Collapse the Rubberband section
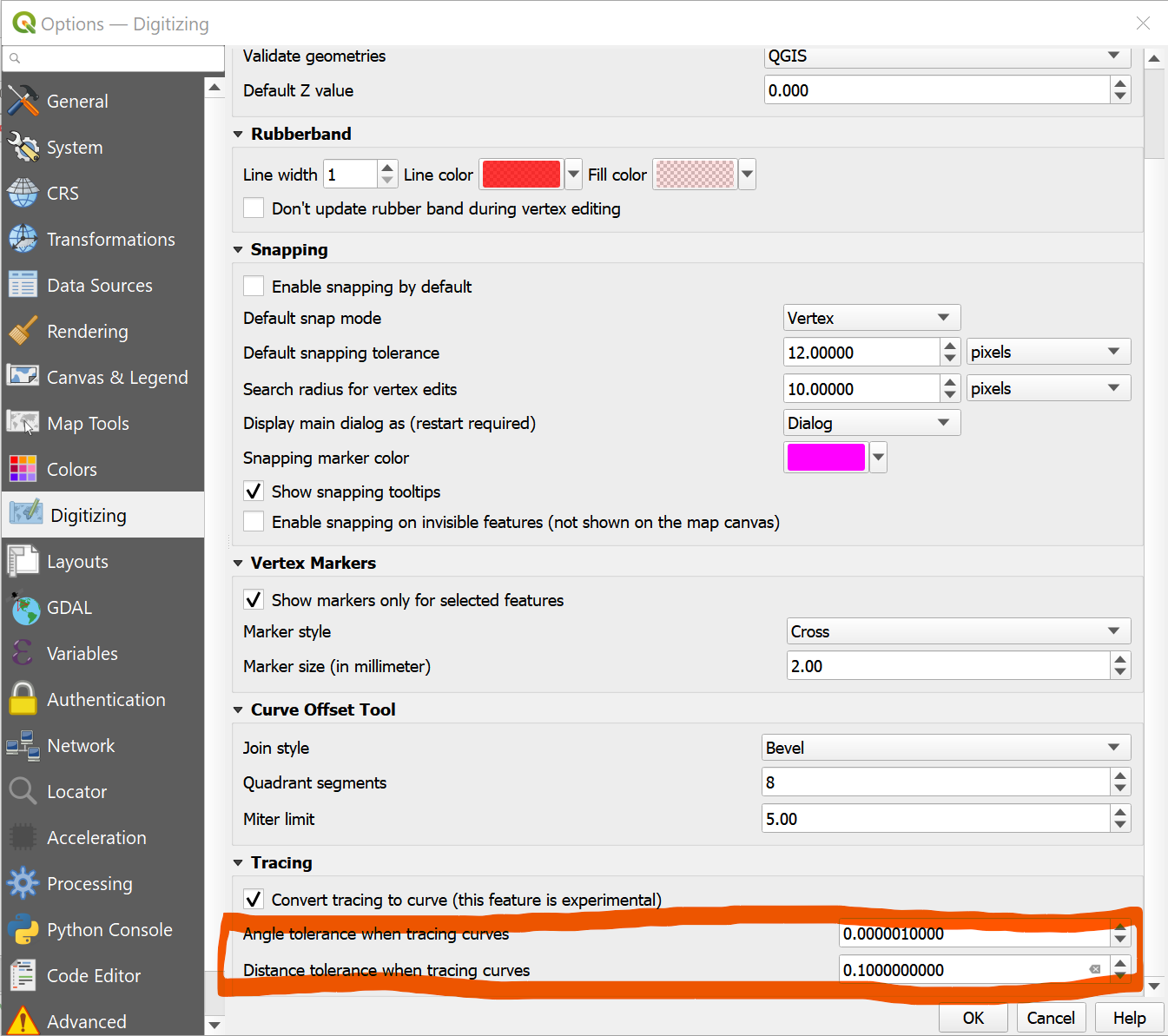The width and height of the screenshot is (1168, 1036). point(239,135)
